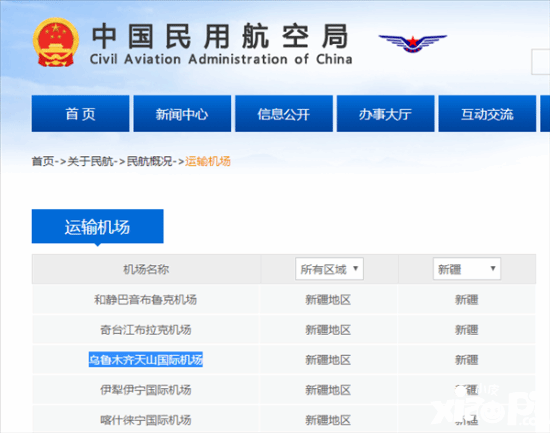
Task: Click the 运输机场 section header tab
Action: pyautogui.click(x=98, y=226)
